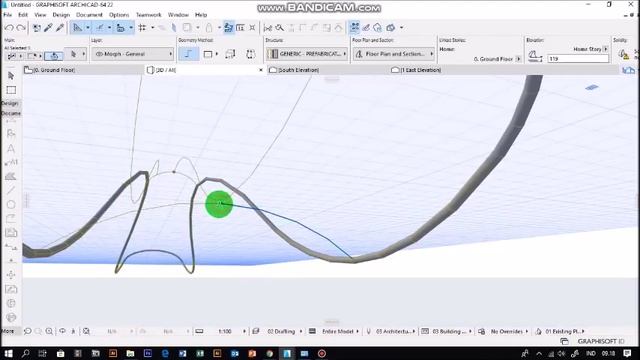Select the revolved geometry method icon
The height and width of the screenshot is (360, 640).
251,54
